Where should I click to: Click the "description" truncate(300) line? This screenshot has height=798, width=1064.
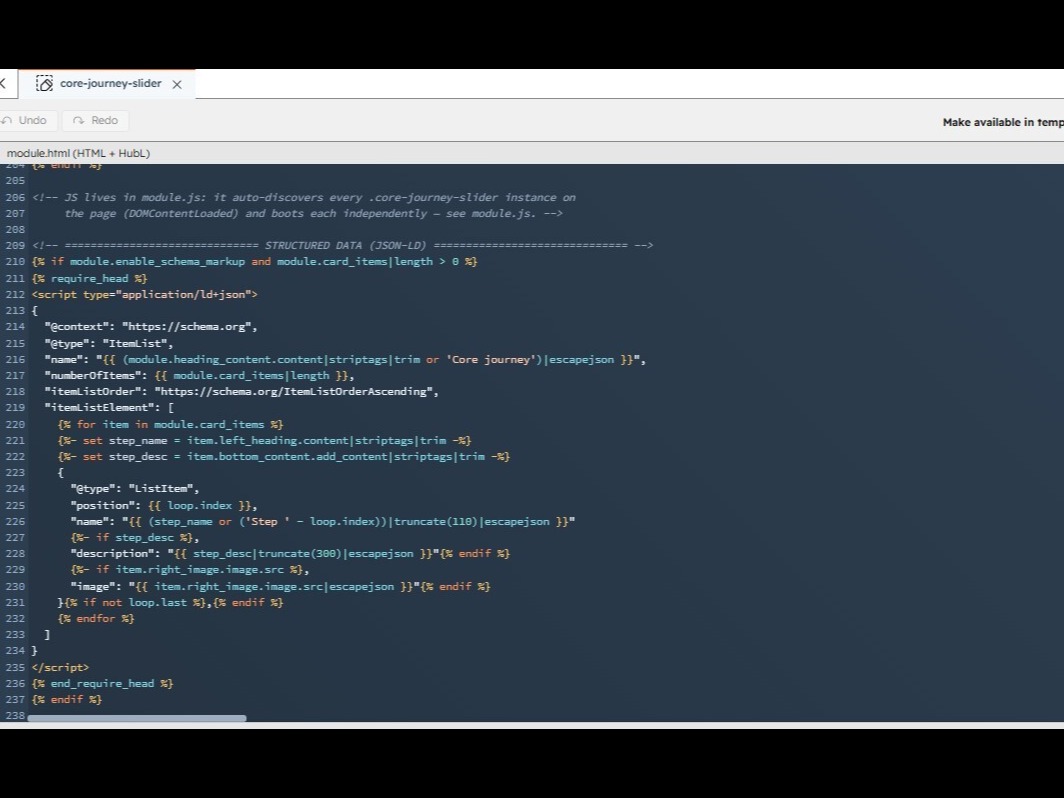tap(290, 554)
